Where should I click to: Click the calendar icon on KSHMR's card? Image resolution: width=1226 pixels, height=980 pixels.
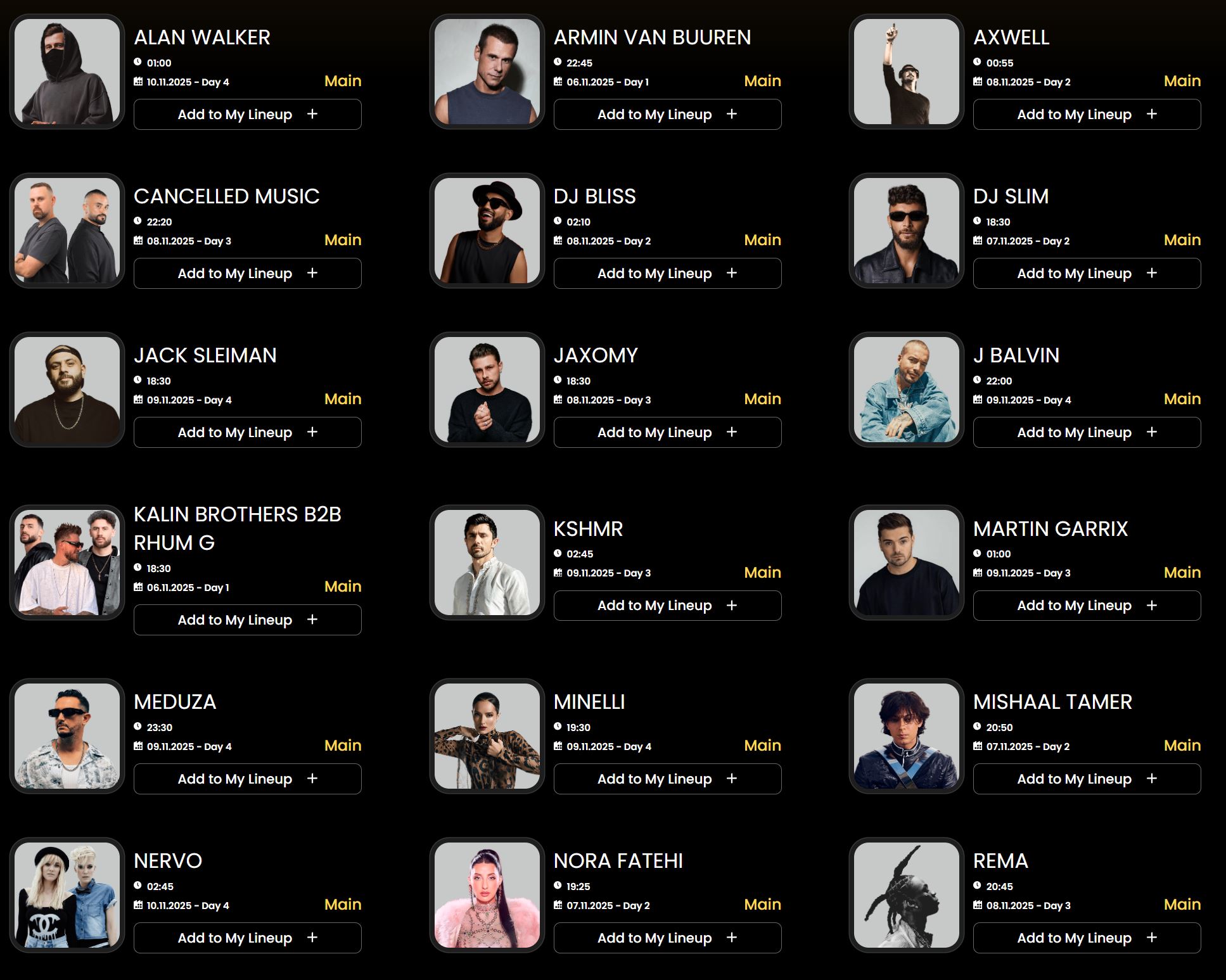(x=558, y=573)
